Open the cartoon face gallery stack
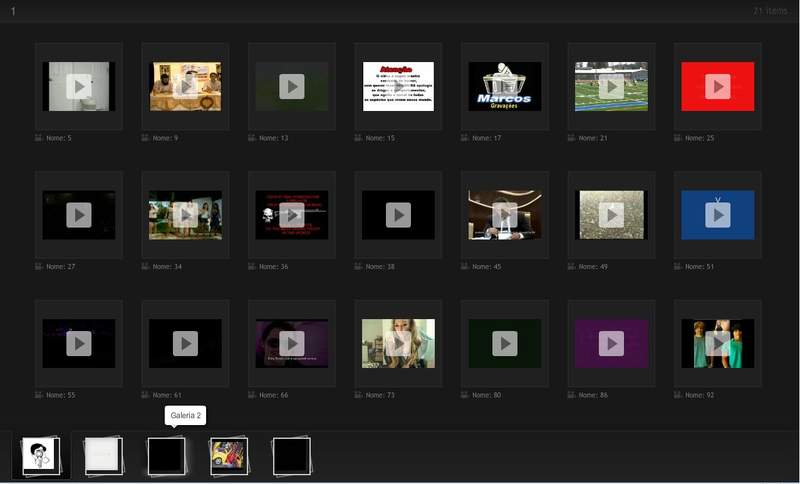This screenshot has width=800, height=484. pyautogui.click(x=41, y=456)
